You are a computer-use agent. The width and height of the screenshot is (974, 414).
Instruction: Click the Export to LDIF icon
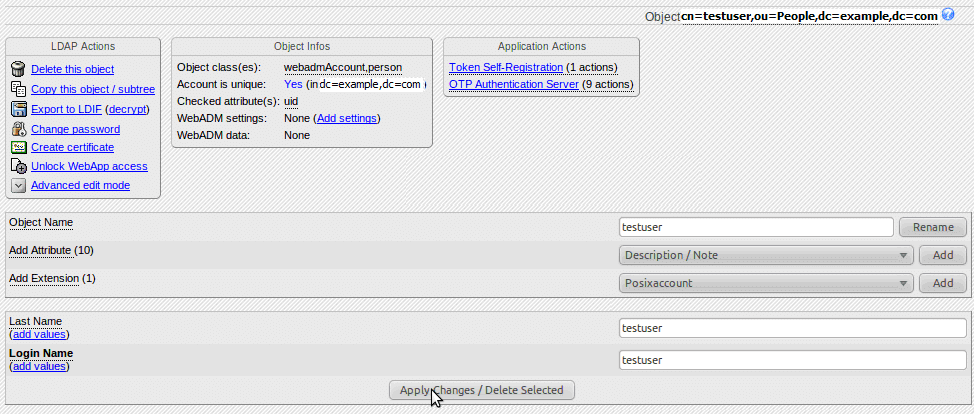pyautogui.click(x=18, y=109)
